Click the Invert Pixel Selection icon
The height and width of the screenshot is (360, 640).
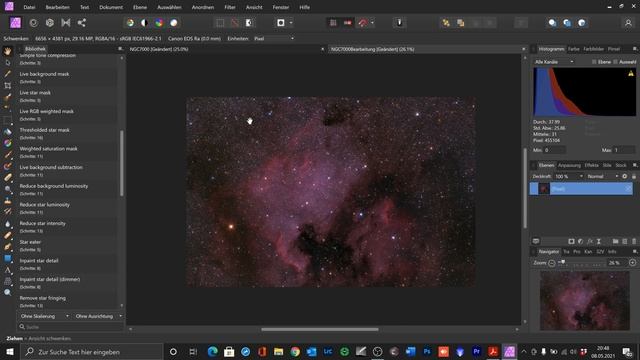pyautogui.click(x=249, y=23)
